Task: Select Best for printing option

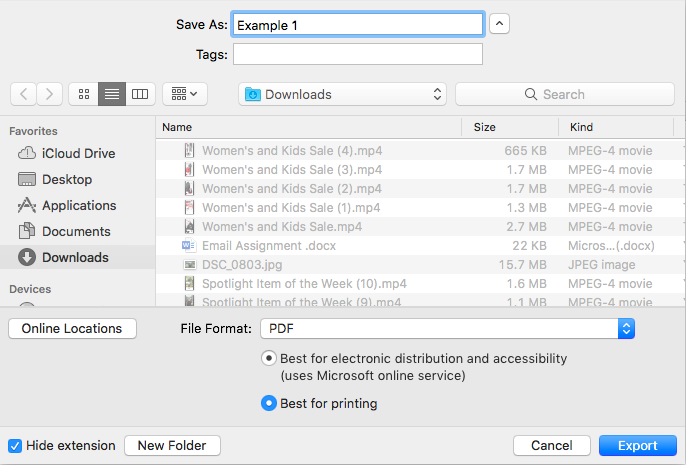Action: click(x=268, y=404)
